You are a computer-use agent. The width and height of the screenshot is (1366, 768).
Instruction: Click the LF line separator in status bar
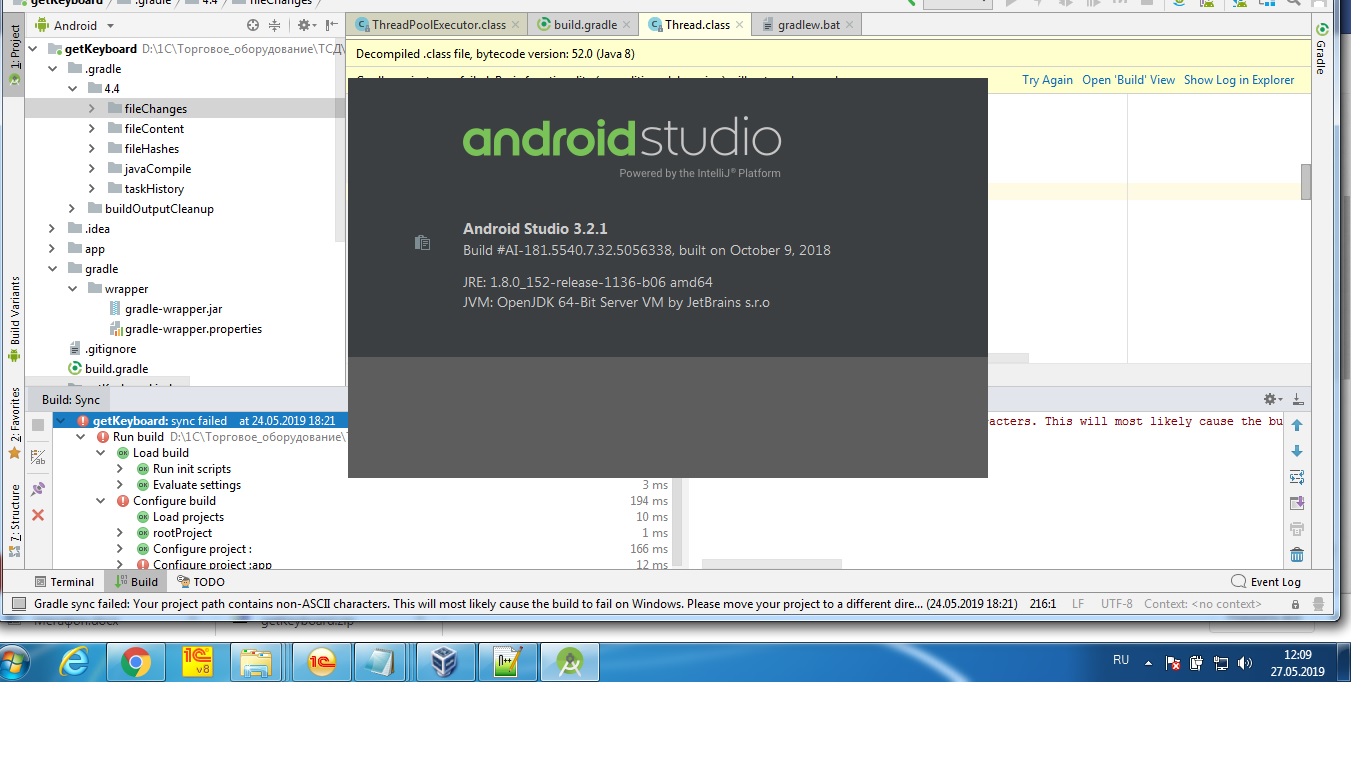(x=1078, y=604)
